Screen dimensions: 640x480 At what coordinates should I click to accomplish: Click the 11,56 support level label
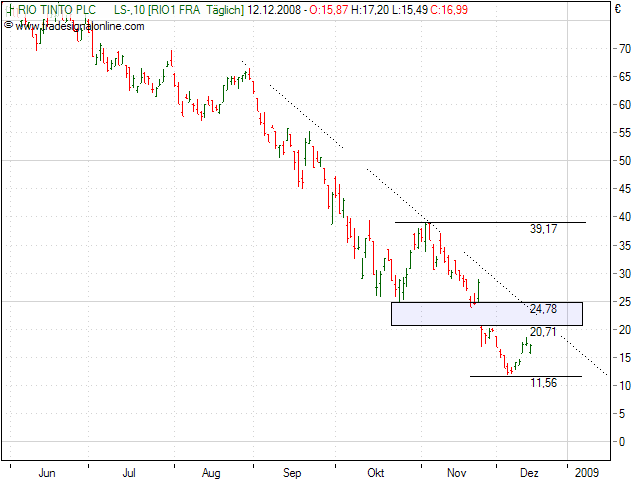tap(543, 383)
